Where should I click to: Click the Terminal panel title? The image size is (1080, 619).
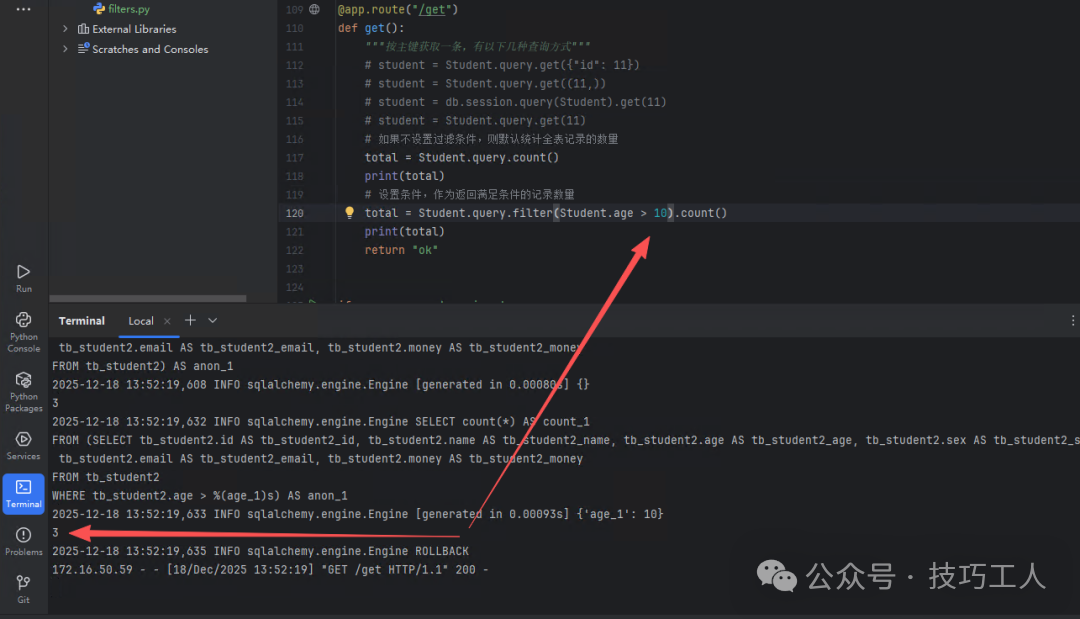81,321
